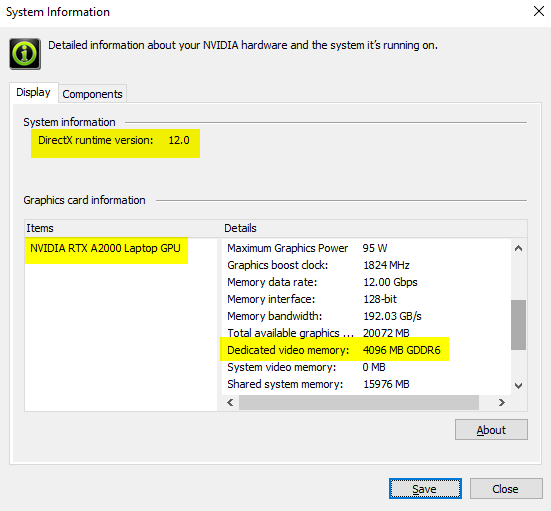
Task: Click the Graphics card information heading
Action: [x=84, y=200]
